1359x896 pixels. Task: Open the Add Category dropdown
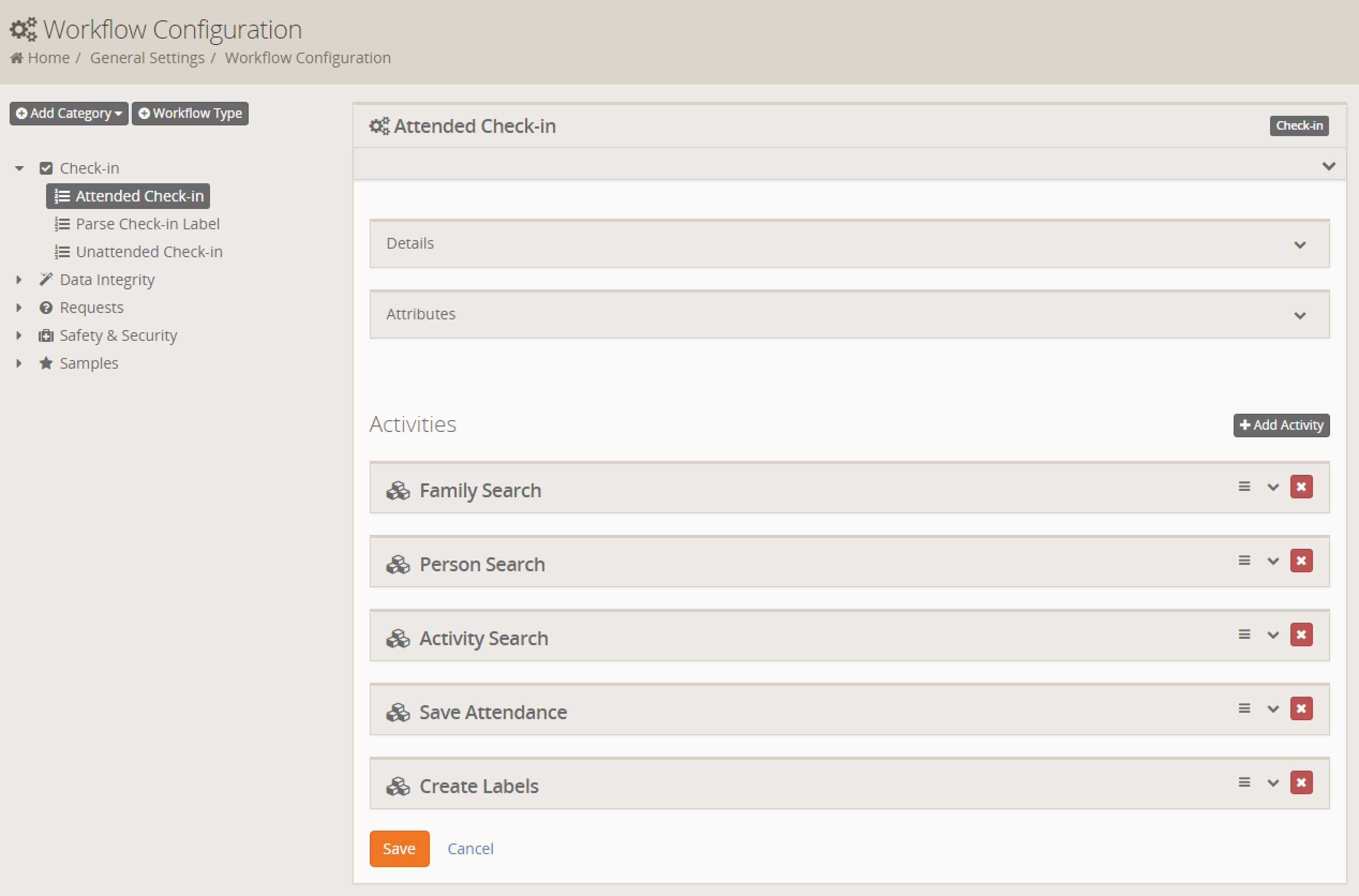coord(69,113)
